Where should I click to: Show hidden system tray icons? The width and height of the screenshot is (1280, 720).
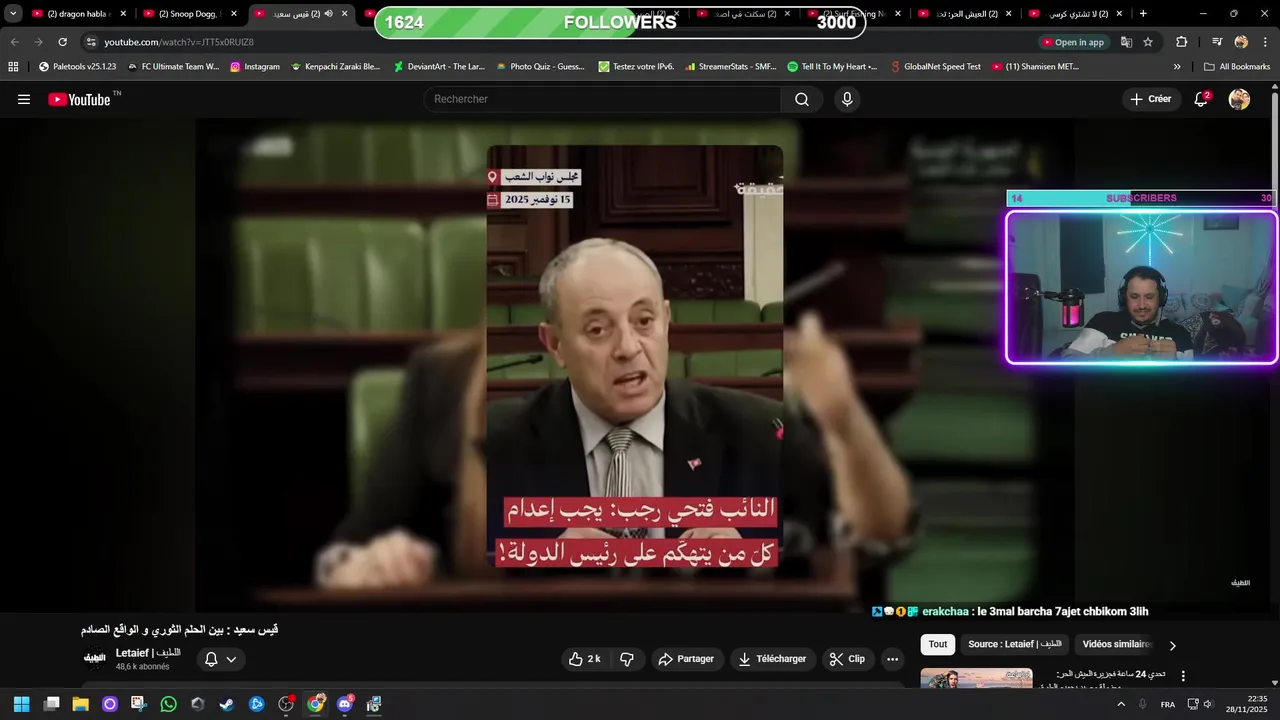tap(1121, 704)
